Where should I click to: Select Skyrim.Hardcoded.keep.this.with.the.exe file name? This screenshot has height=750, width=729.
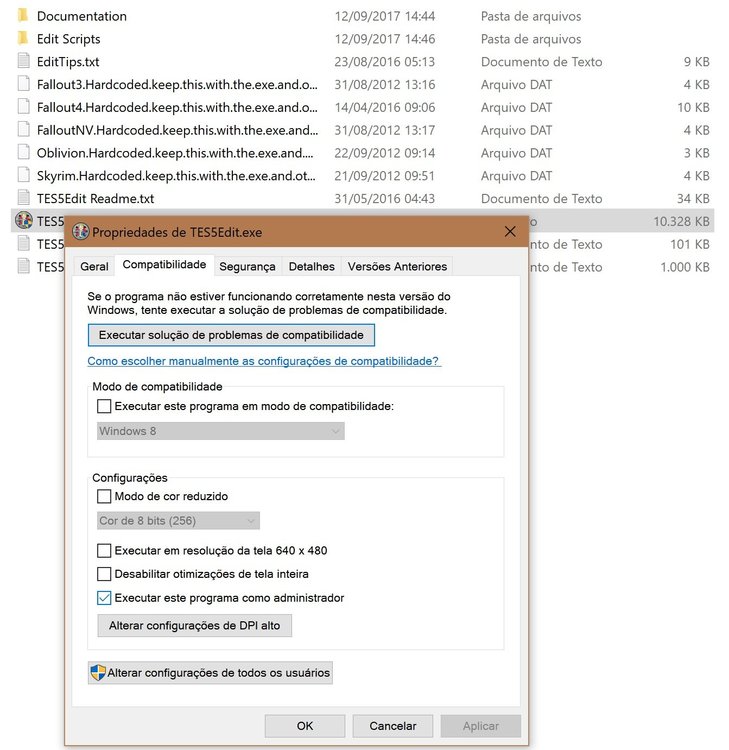176,176
